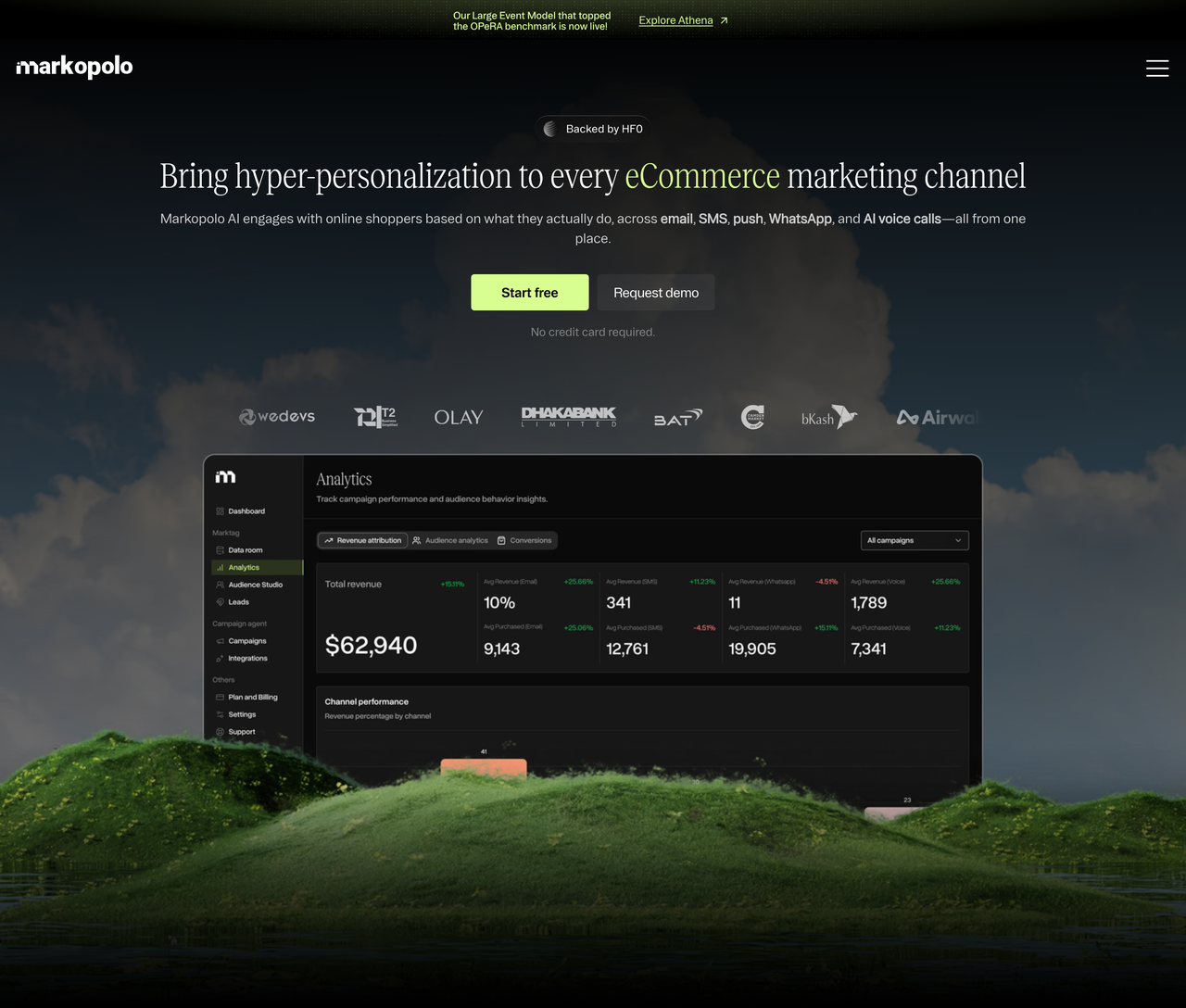The width and height of the screenshot is (1186, 1008).
Task: Click the markopolo logo
Action: click(74, 67)
